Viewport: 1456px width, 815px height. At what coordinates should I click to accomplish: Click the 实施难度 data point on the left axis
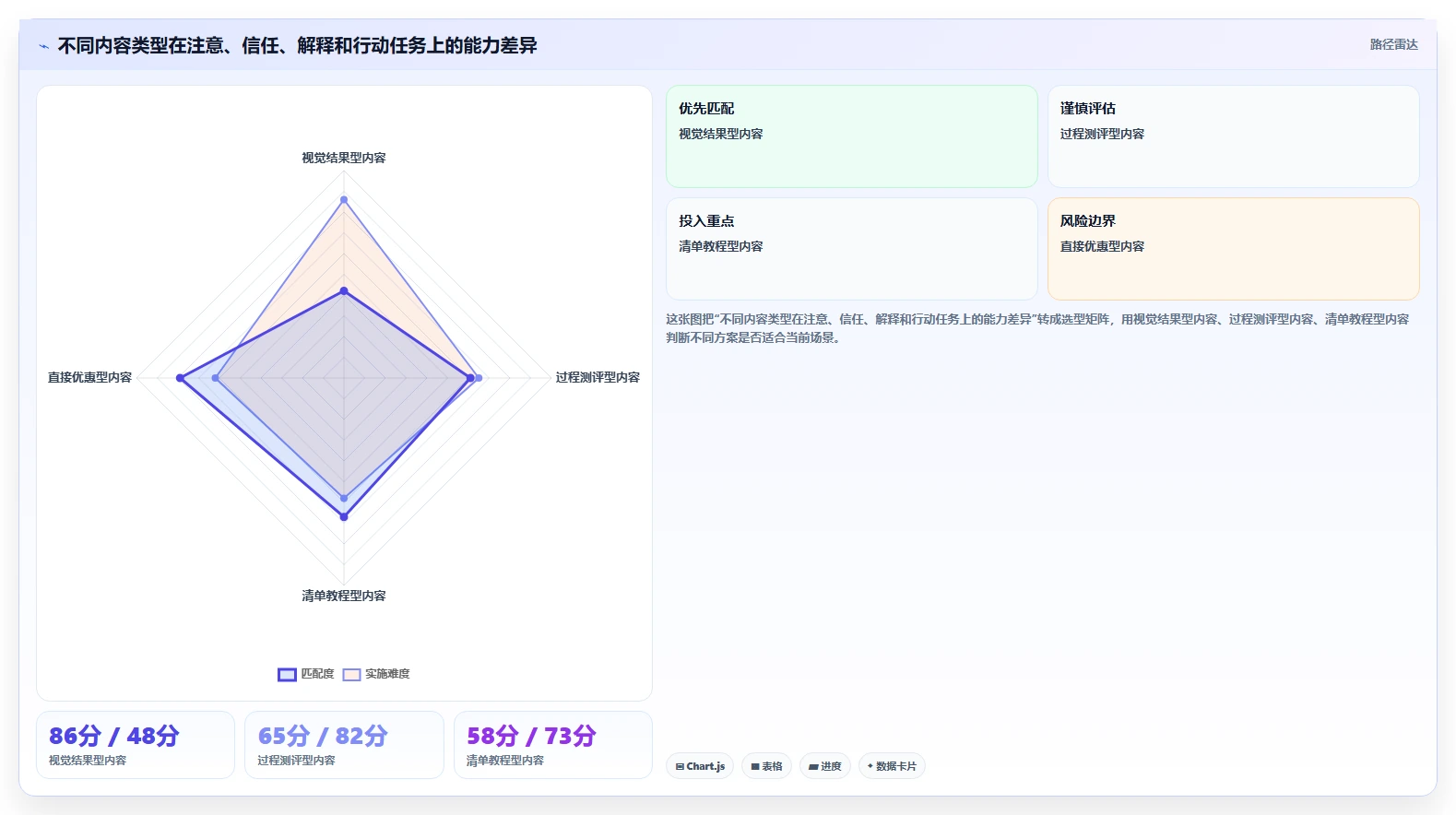(216, 378)
